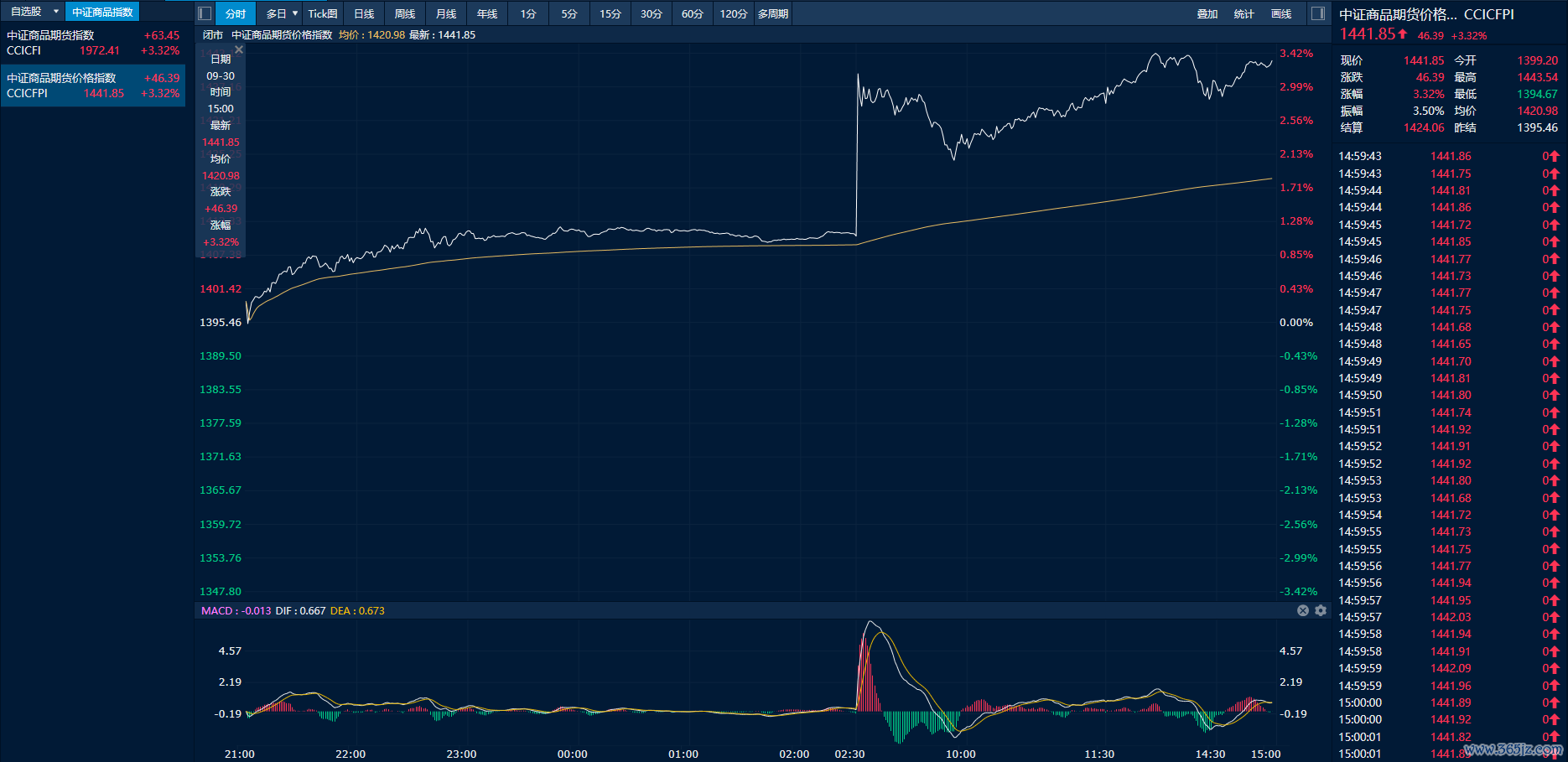Select the 60分 period
The width and height of the screenshot is (1568, 762).
tap(693, 13)
